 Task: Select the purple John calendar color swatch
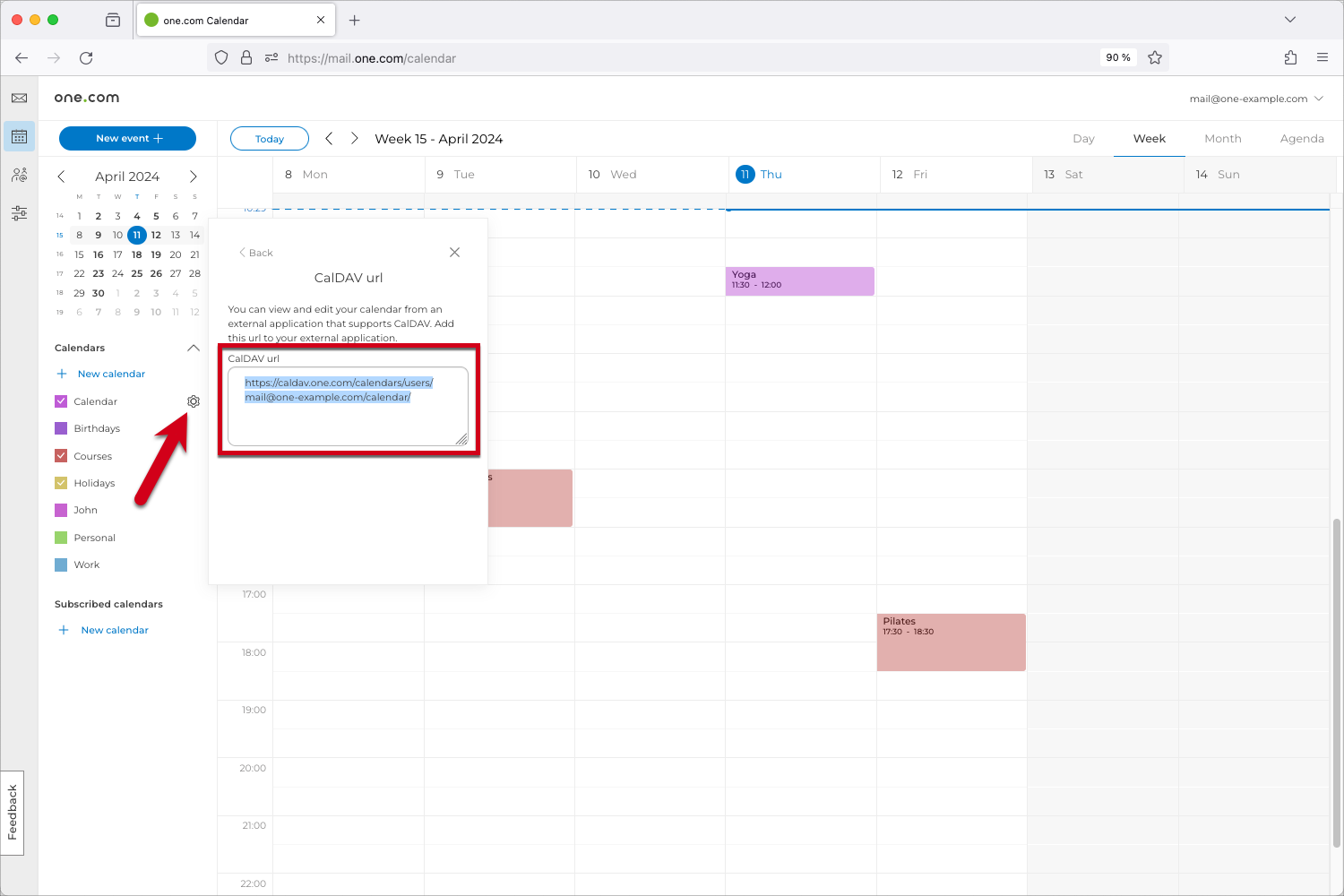click(60, 509)
